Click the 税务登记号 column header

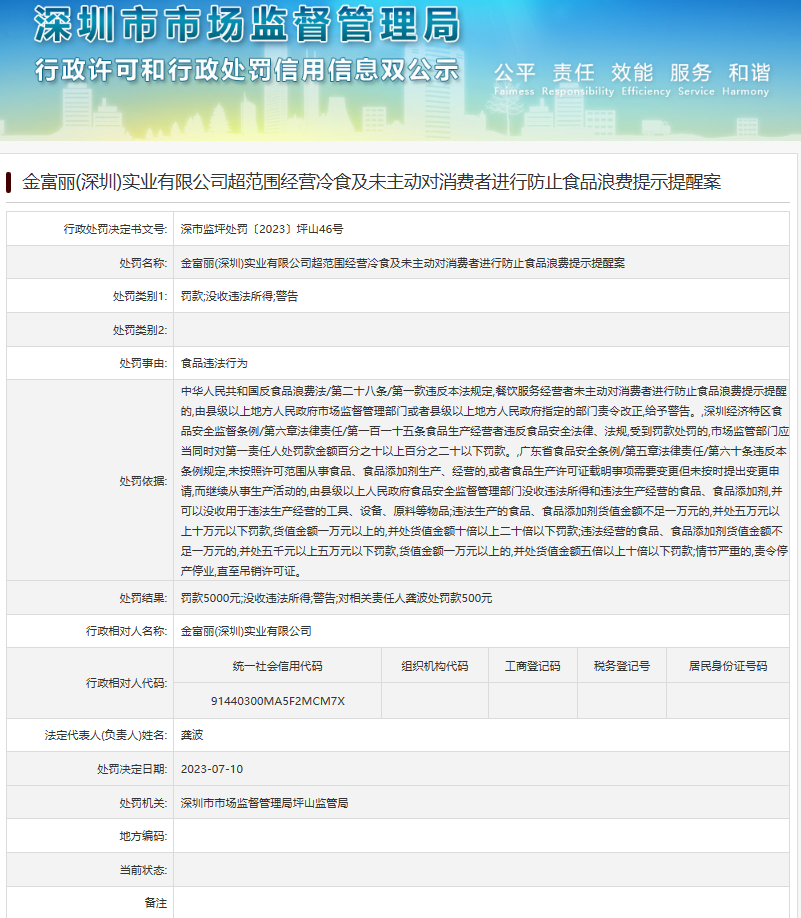coord(622,666)
